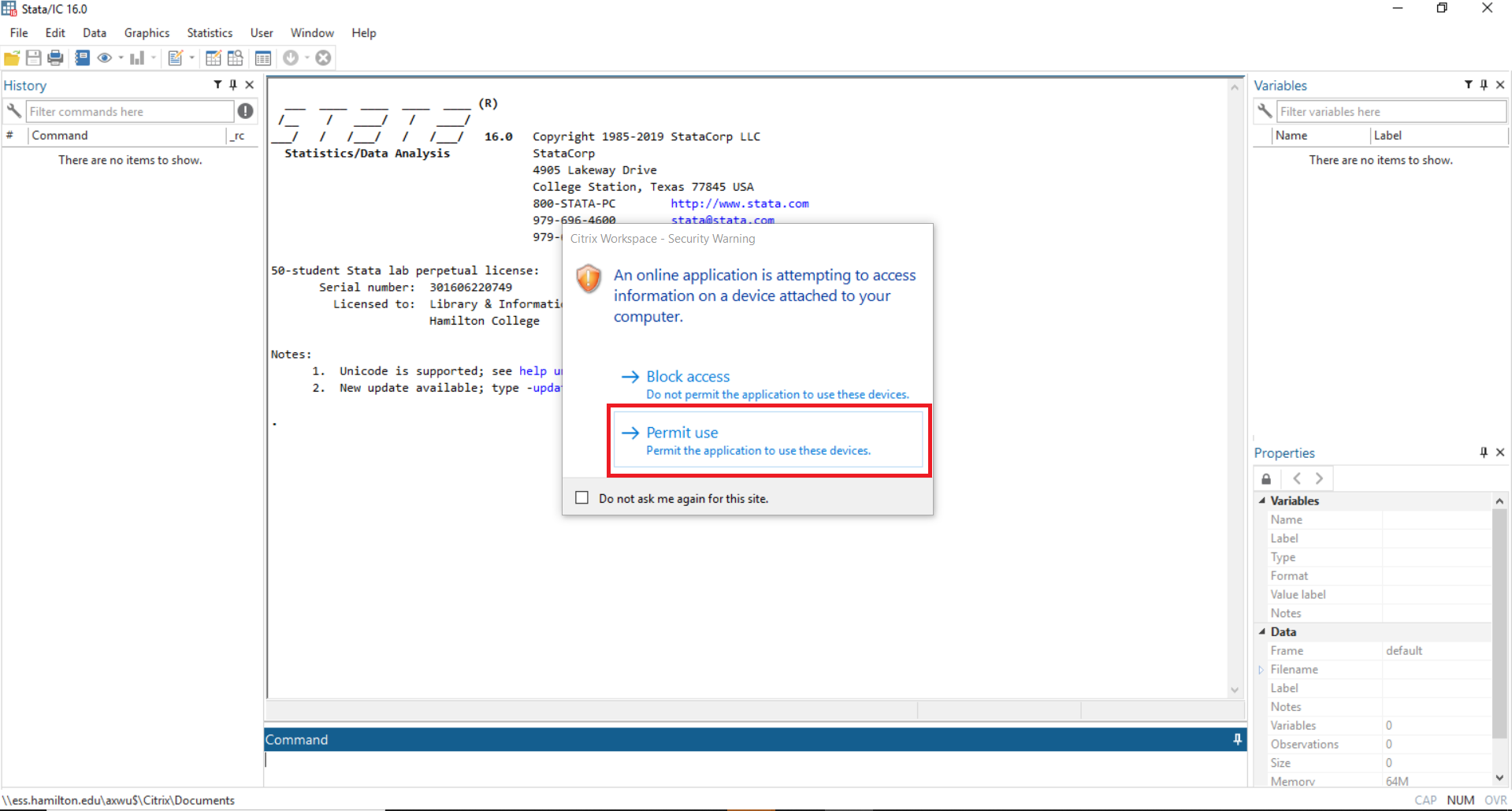Click the More down-arrow circle icon
Image resolution: width=1512 pixels, height=811 pixels.
coord(291,58)
